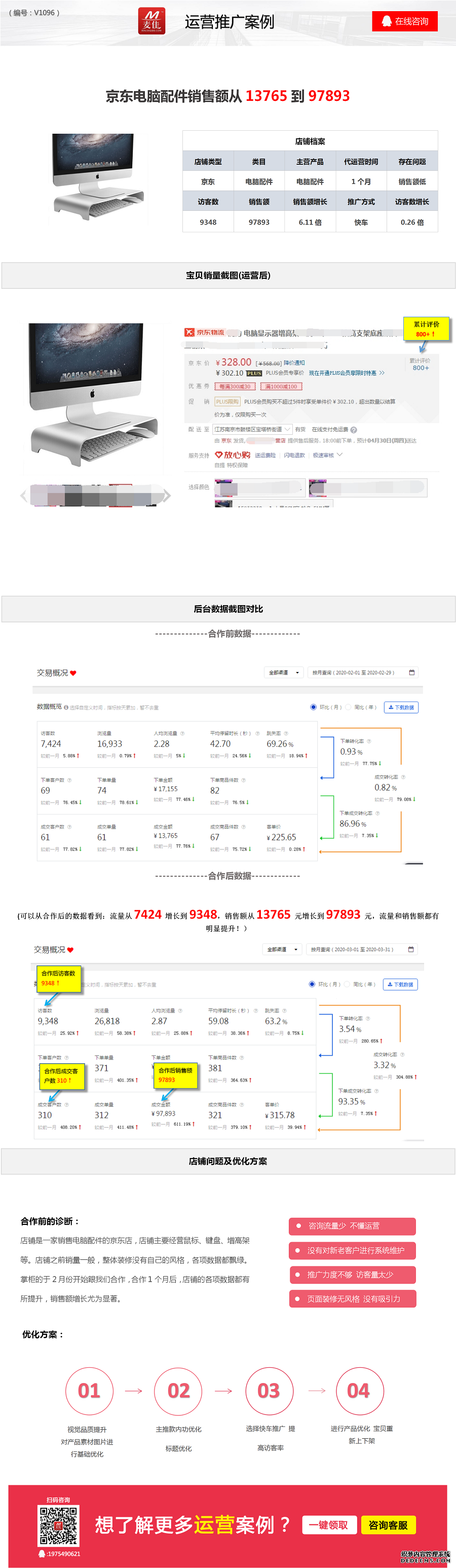Image resolution: width=456 pixels, height=1568 pixels.
Task: Click the 每满300减30 coupon tag
Action: 235,387
